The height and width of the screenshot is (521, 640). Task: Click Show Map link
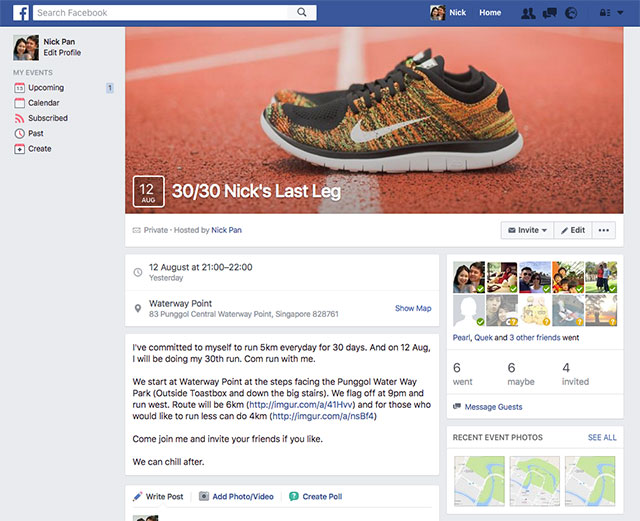point(413,308)
